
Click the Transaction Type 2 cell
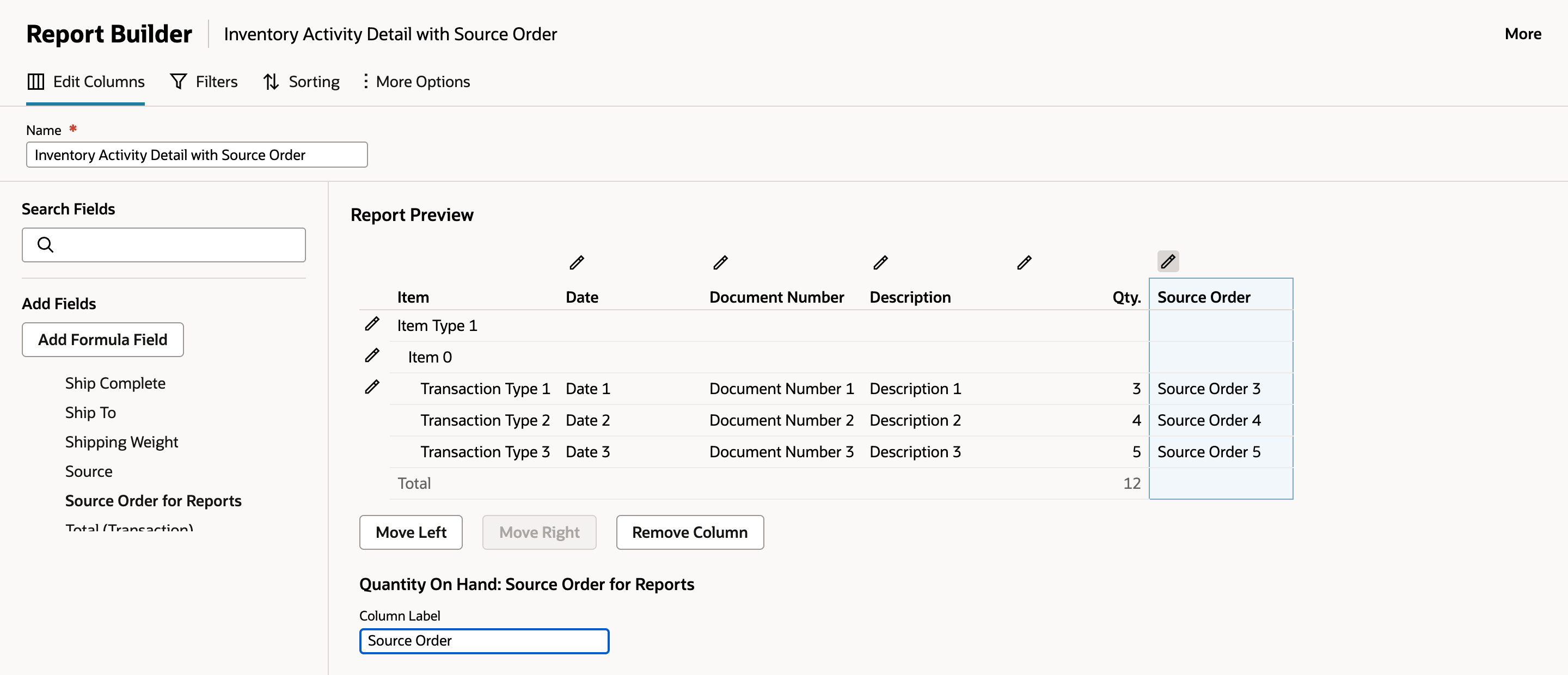tap(485, 421)
